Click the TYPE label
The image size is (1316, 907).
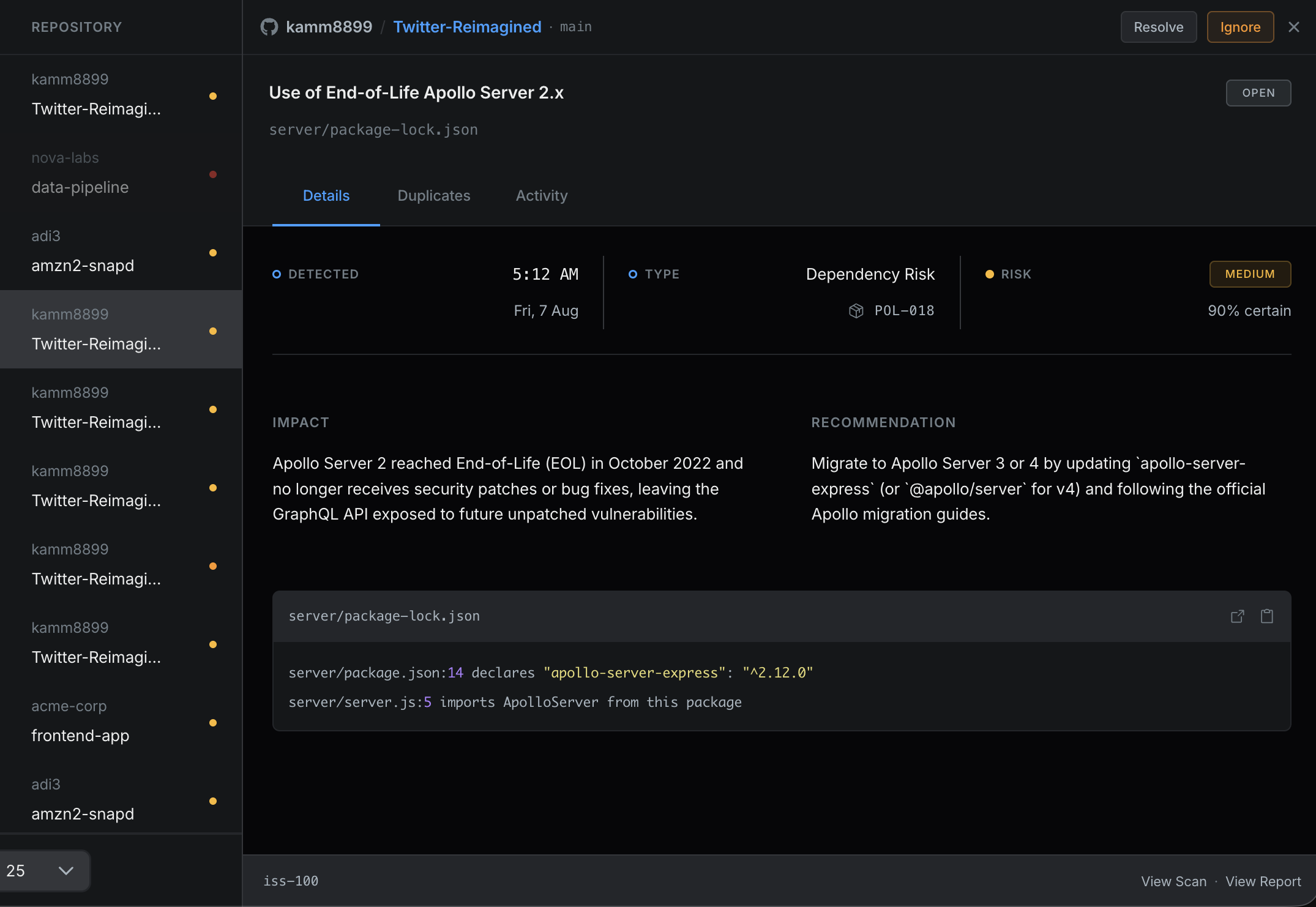[x=662, y=274]
